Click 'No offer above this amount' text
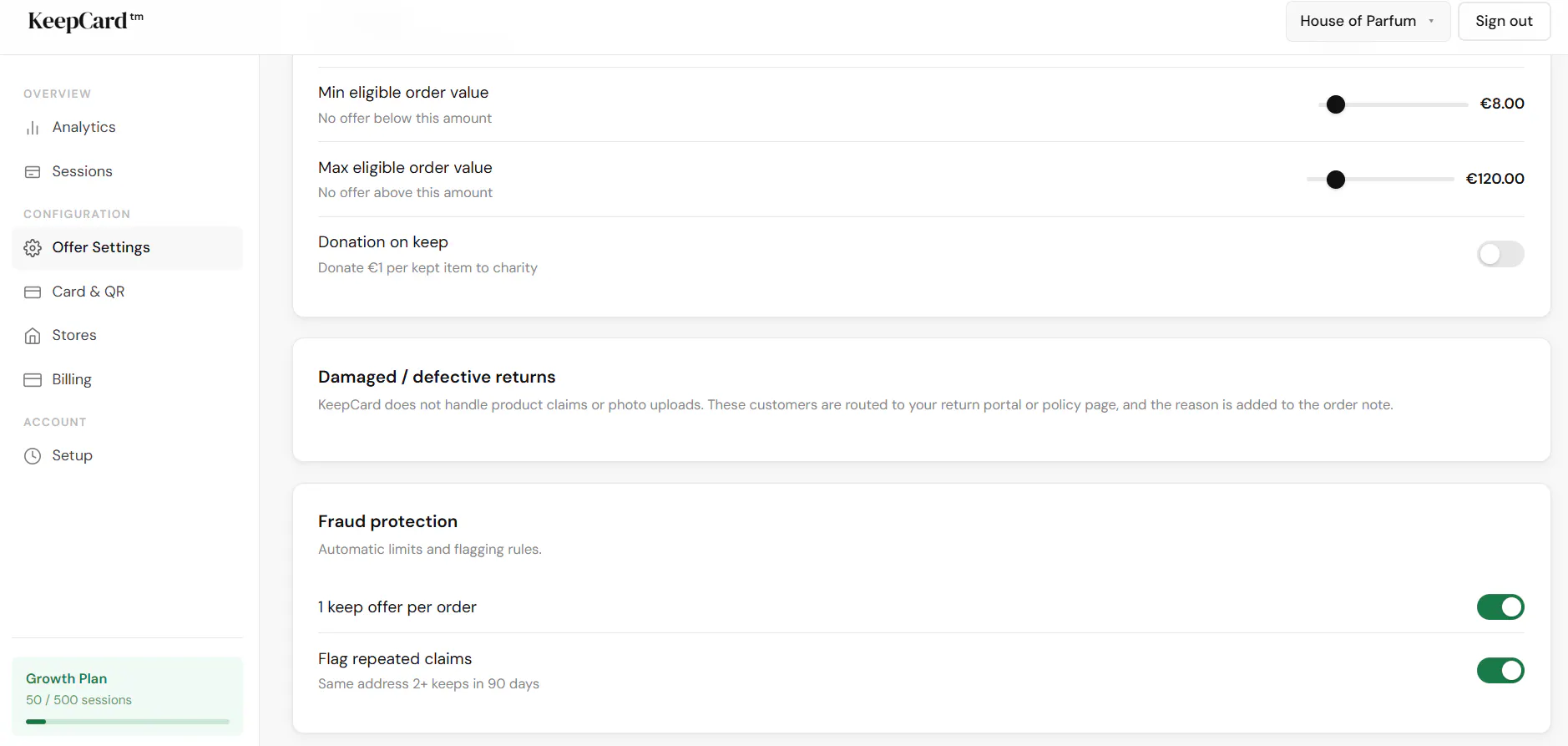 click(405, 193)
